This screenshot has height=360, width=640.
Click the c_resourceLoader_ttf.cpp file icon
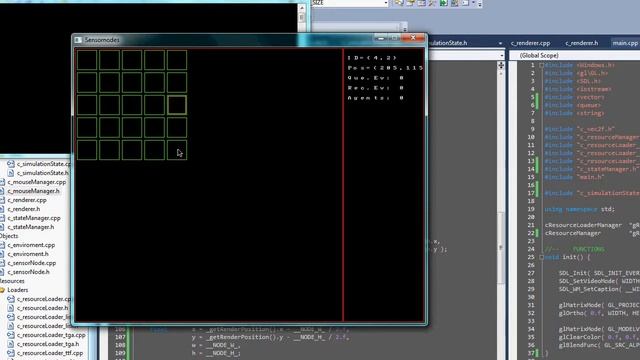click(x=11, y=353)
